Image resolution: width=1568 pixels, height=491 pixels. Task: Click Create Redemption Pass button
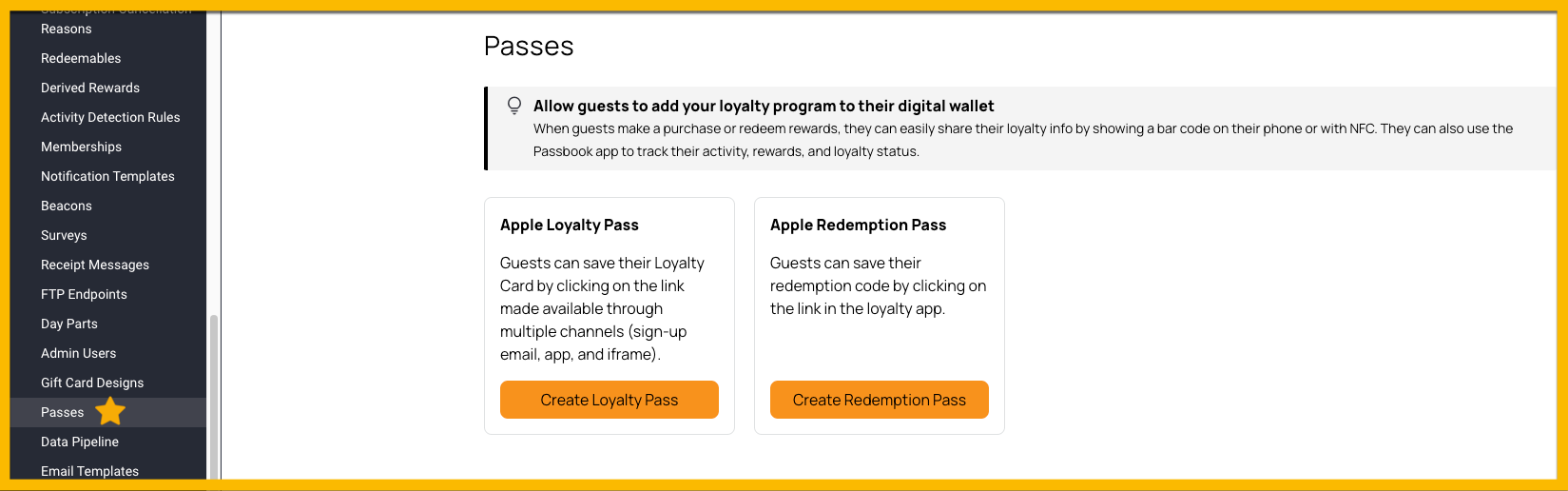tap(880, 400)
